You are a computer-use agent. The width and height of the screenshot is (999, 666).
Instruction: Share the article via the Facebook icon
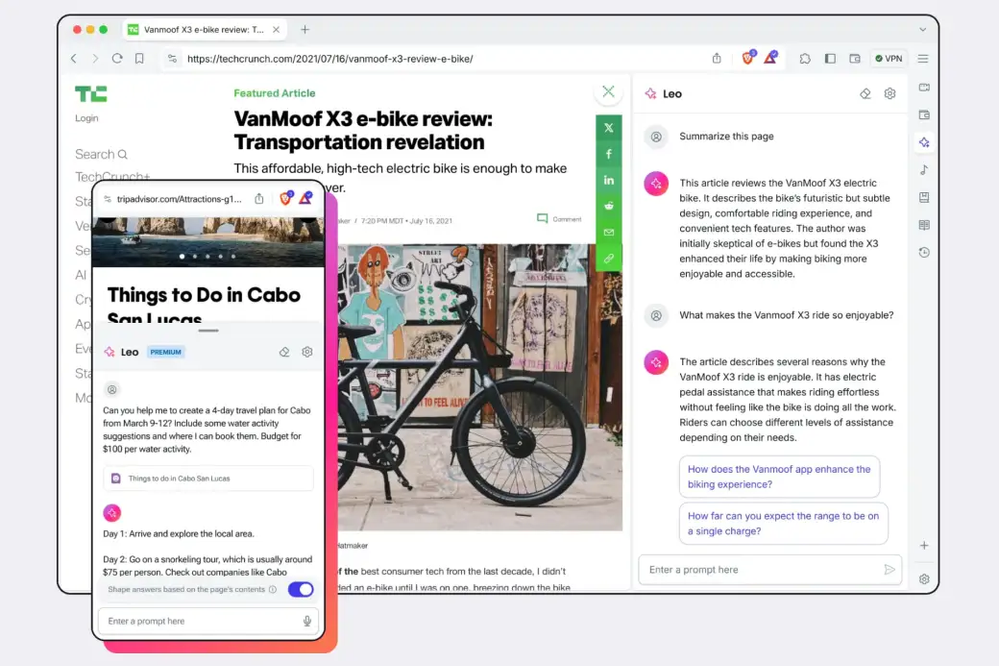click(608, 154)
